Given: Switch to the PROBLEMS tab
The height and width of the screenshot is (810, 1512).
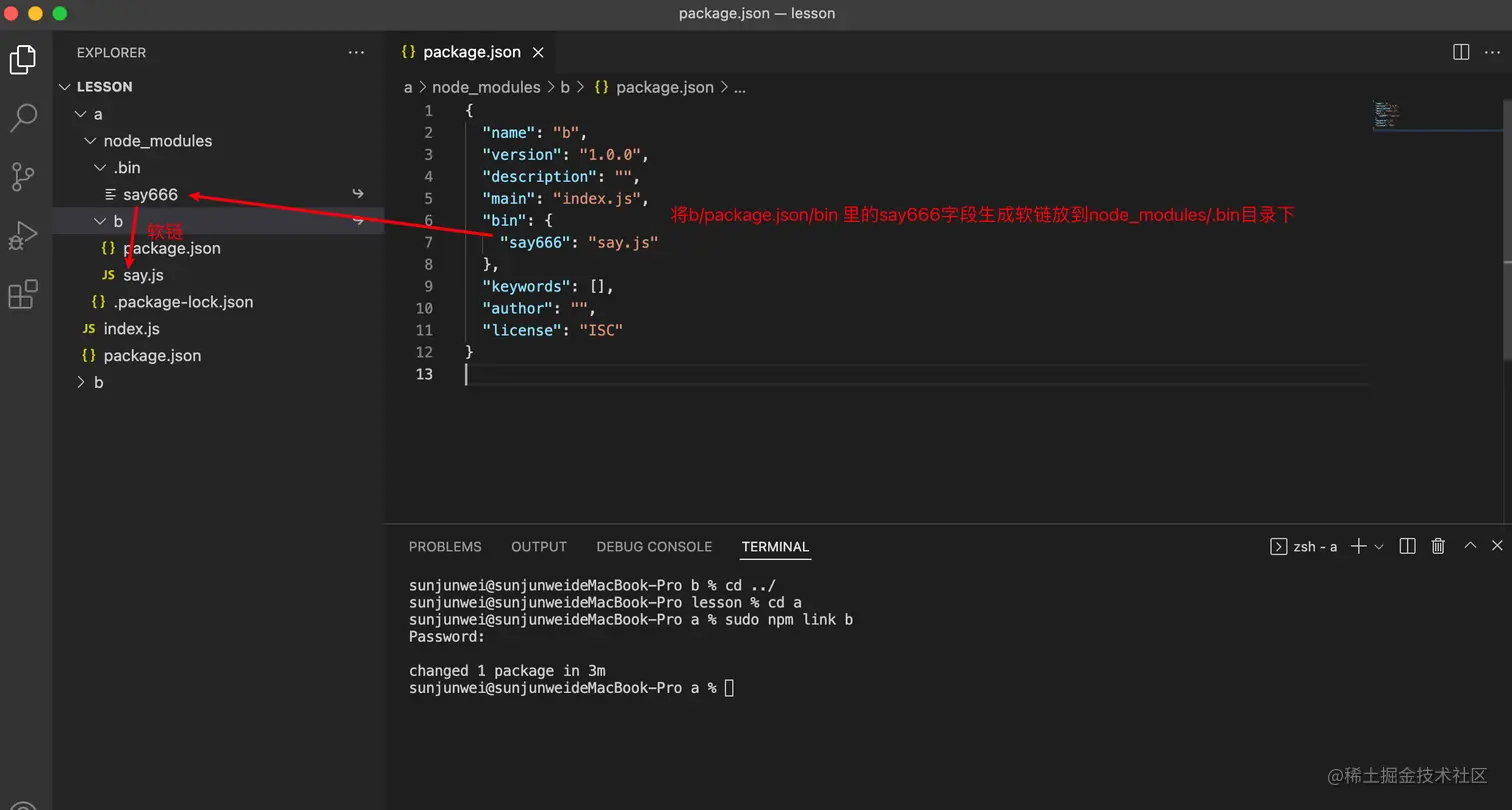Looking at the screenshot, I should [x=445, y=547].
